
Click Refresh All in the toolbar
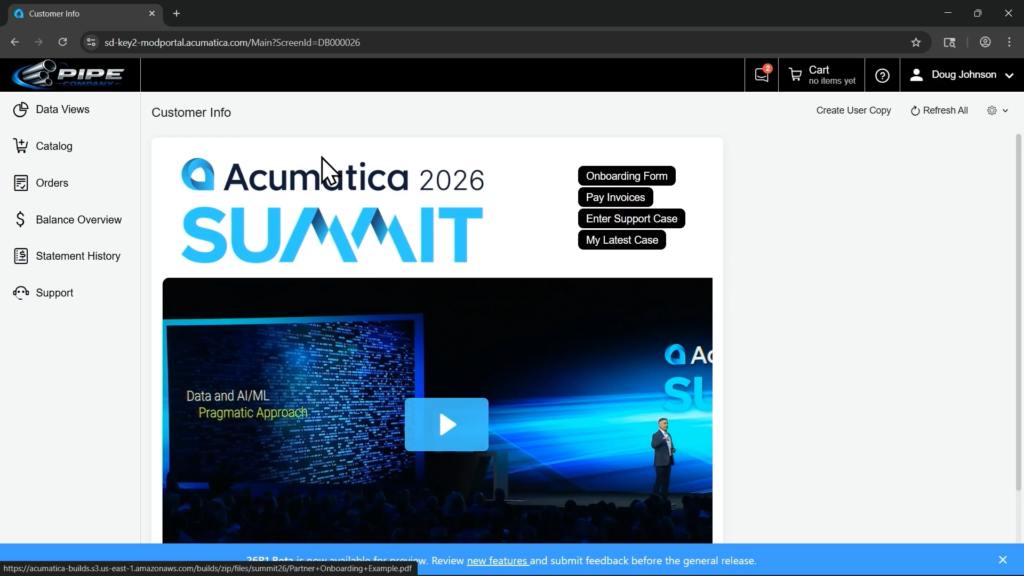tap(939, 111)
